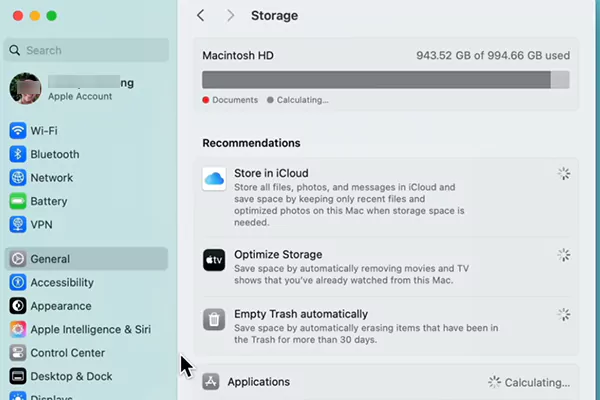Select General label in the sidebar
Screen dimensions: 600x400
50,259
